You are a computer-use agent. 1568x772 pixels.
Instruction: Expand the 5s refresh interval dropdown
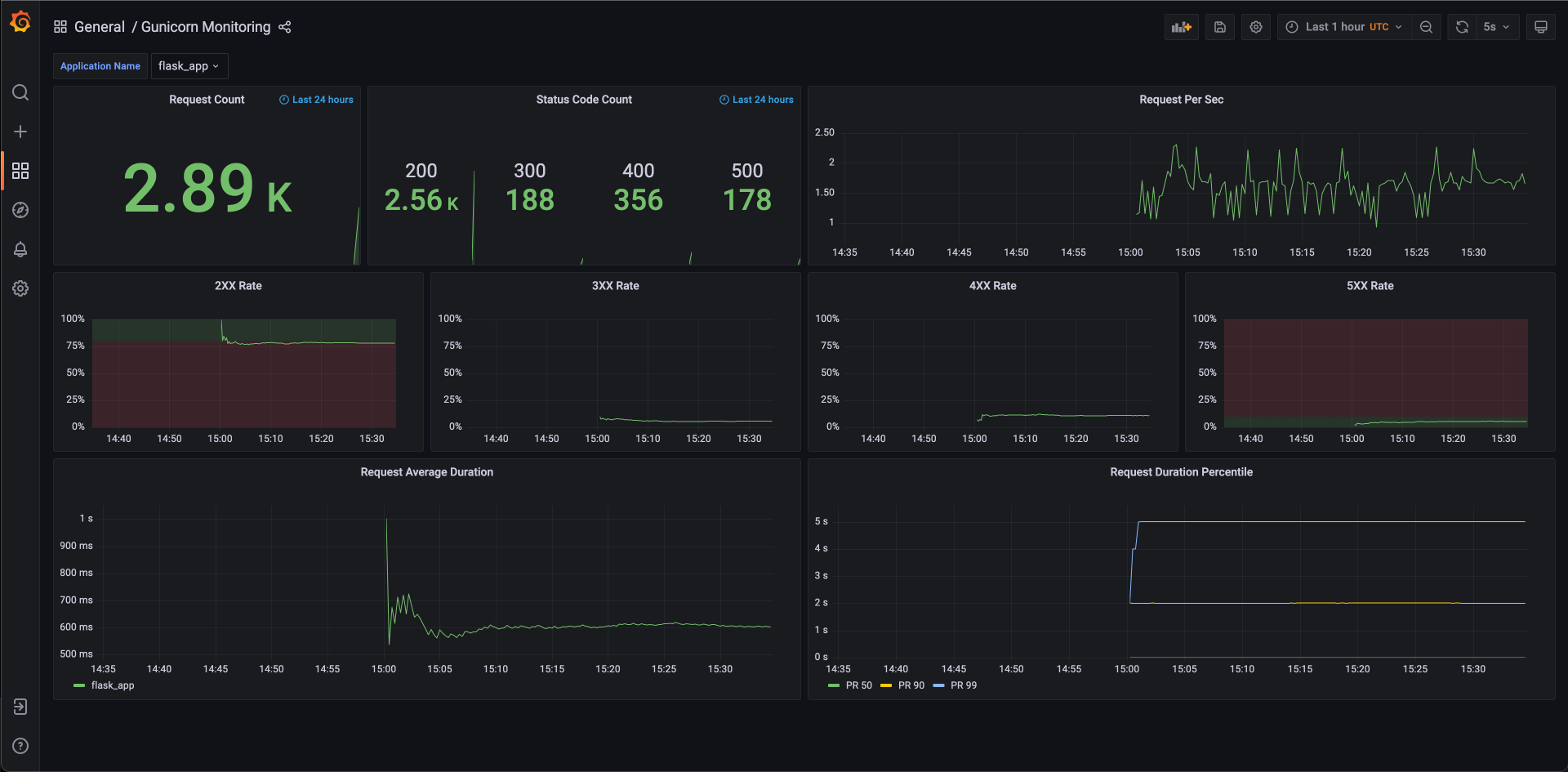1497,27
